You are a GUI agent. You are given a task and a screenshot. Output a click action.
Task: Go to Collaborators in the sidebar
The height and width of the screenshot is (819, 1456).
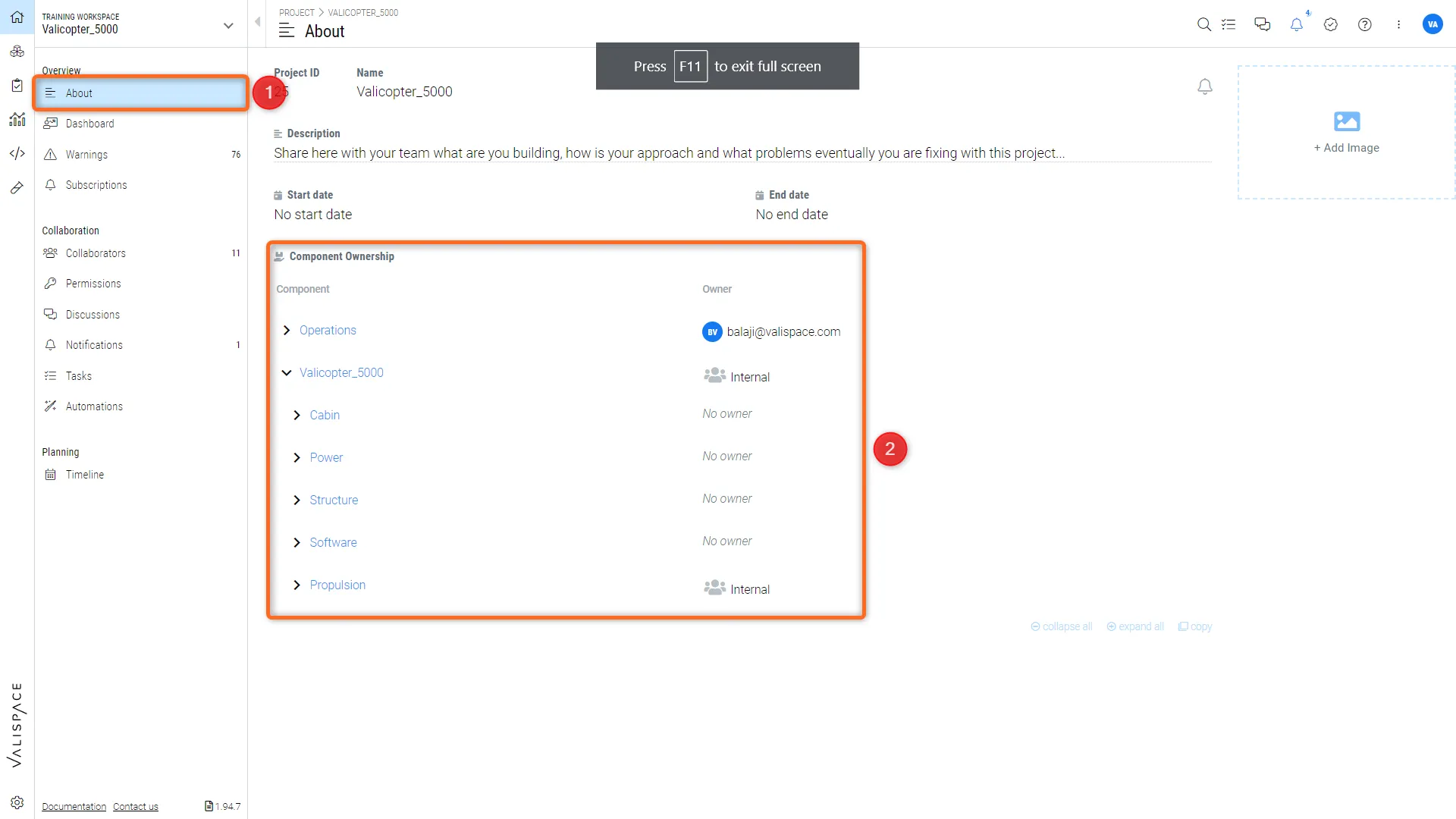[96, 253]
